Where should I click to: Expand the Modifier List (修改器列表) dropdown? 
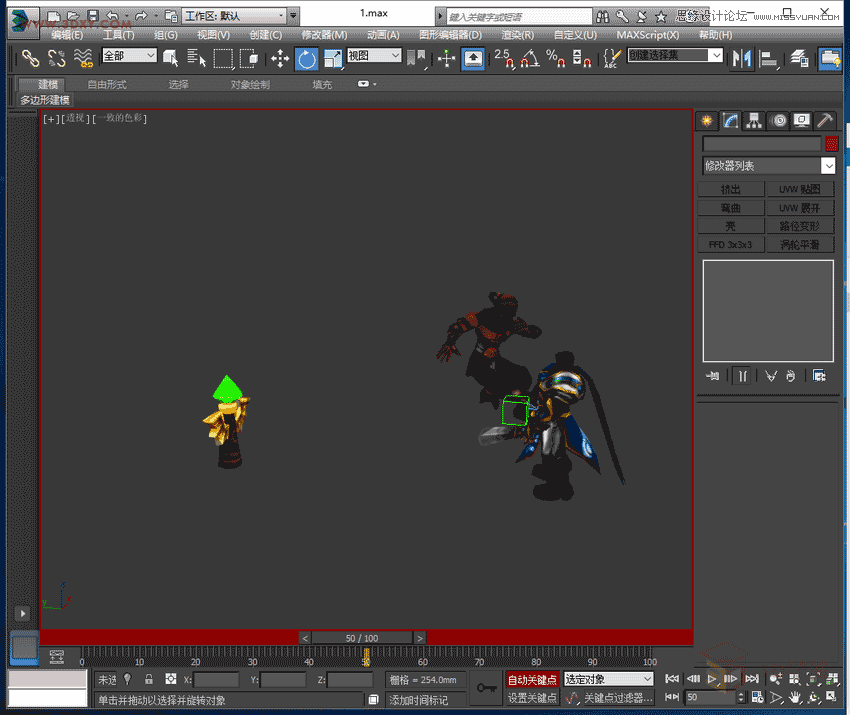pos(828,166)
